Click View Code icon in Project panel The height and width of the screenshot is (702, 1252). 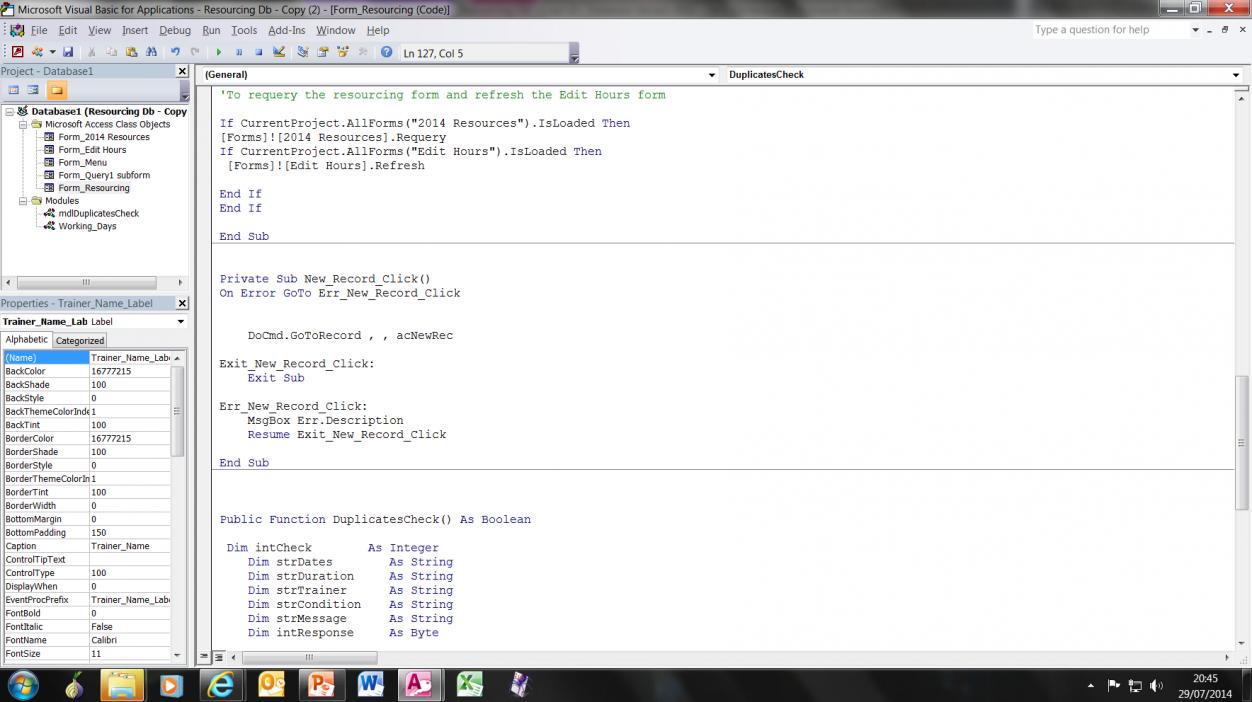(x=14, y=90)
